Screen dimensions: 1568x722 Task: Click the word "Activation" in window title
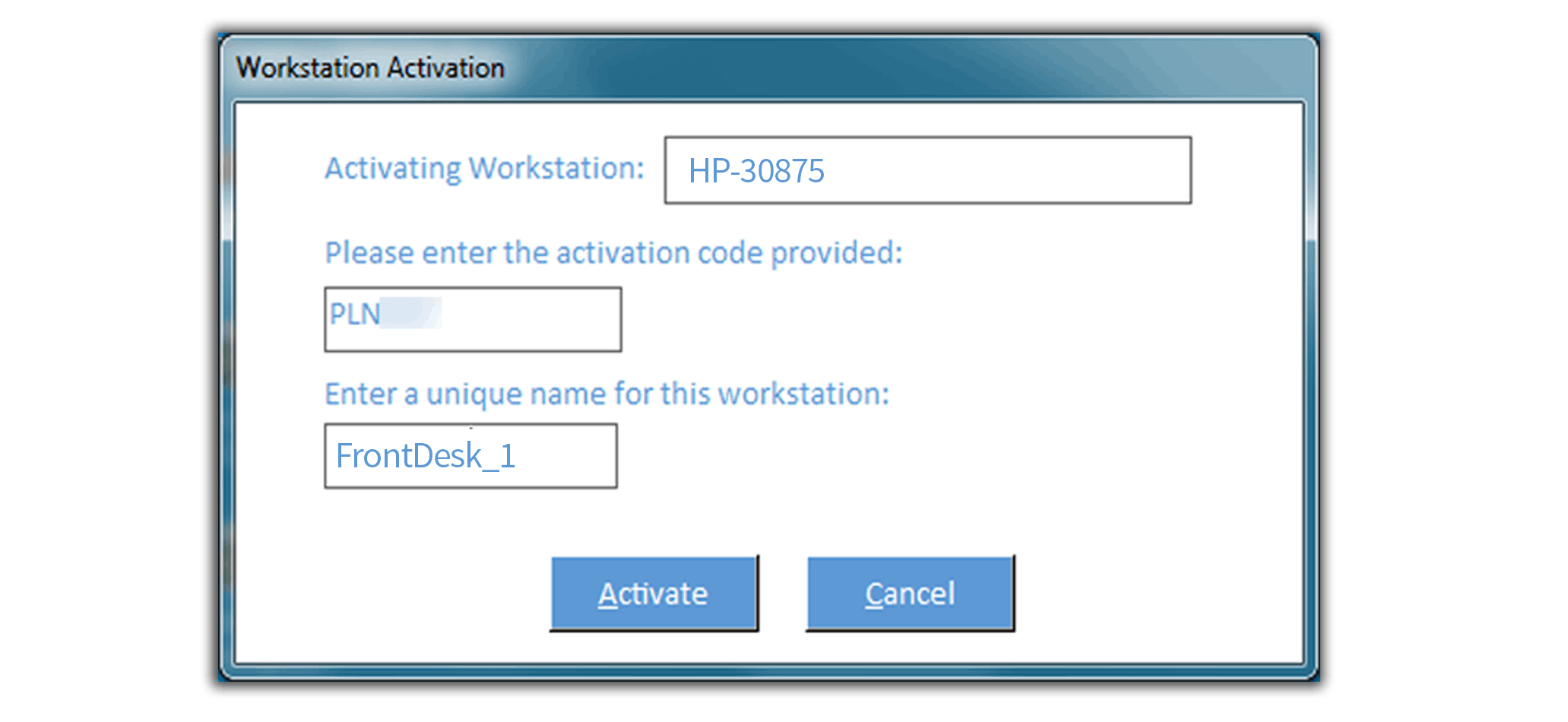tap(447, 68)
